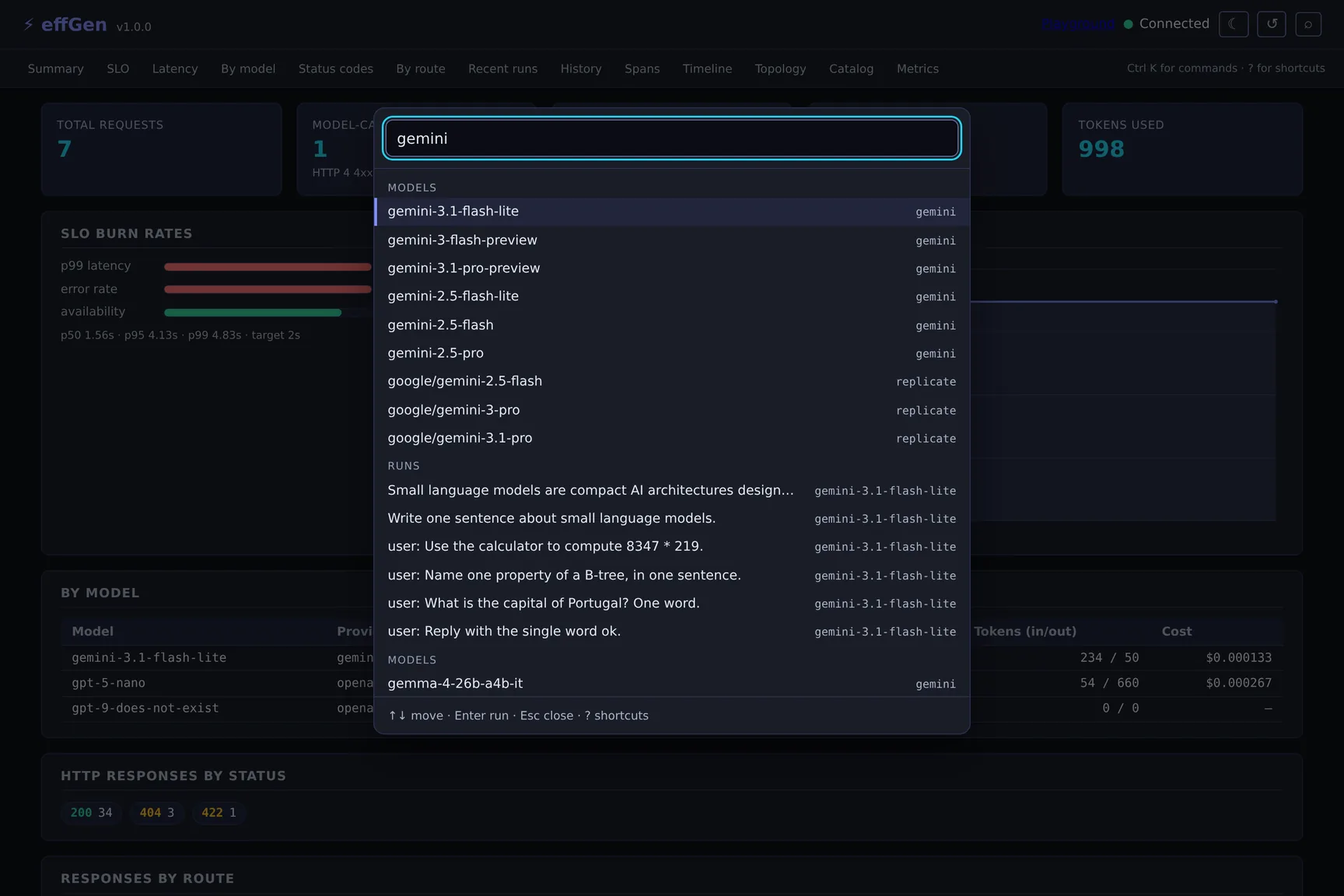Select gemini-3-flash-preview result
This screenshot has height=896, width=1344.
pyautogui.click(x=672, y=240)
